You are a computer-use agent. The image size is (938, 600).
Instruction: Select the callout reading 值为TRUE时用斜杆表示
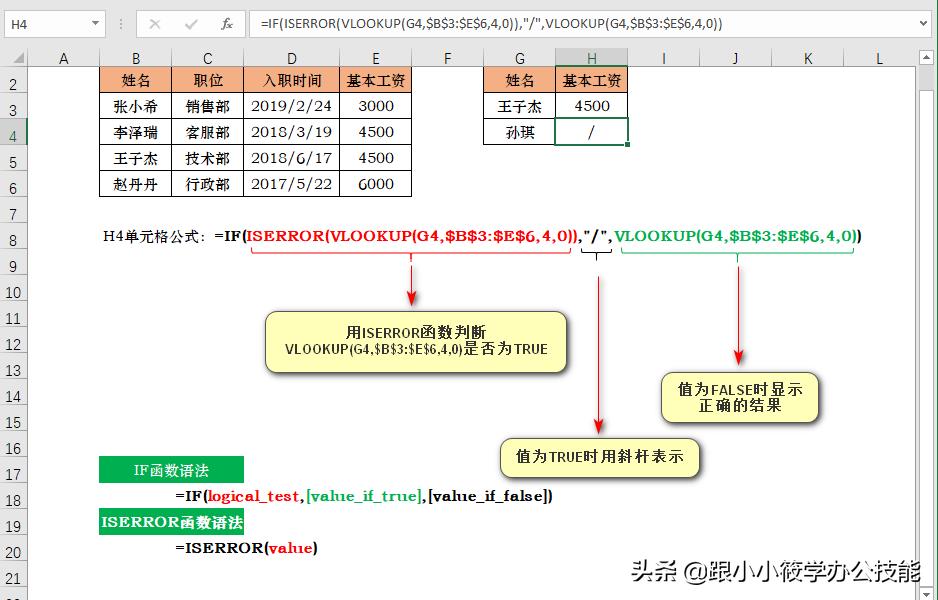[599, 457]
